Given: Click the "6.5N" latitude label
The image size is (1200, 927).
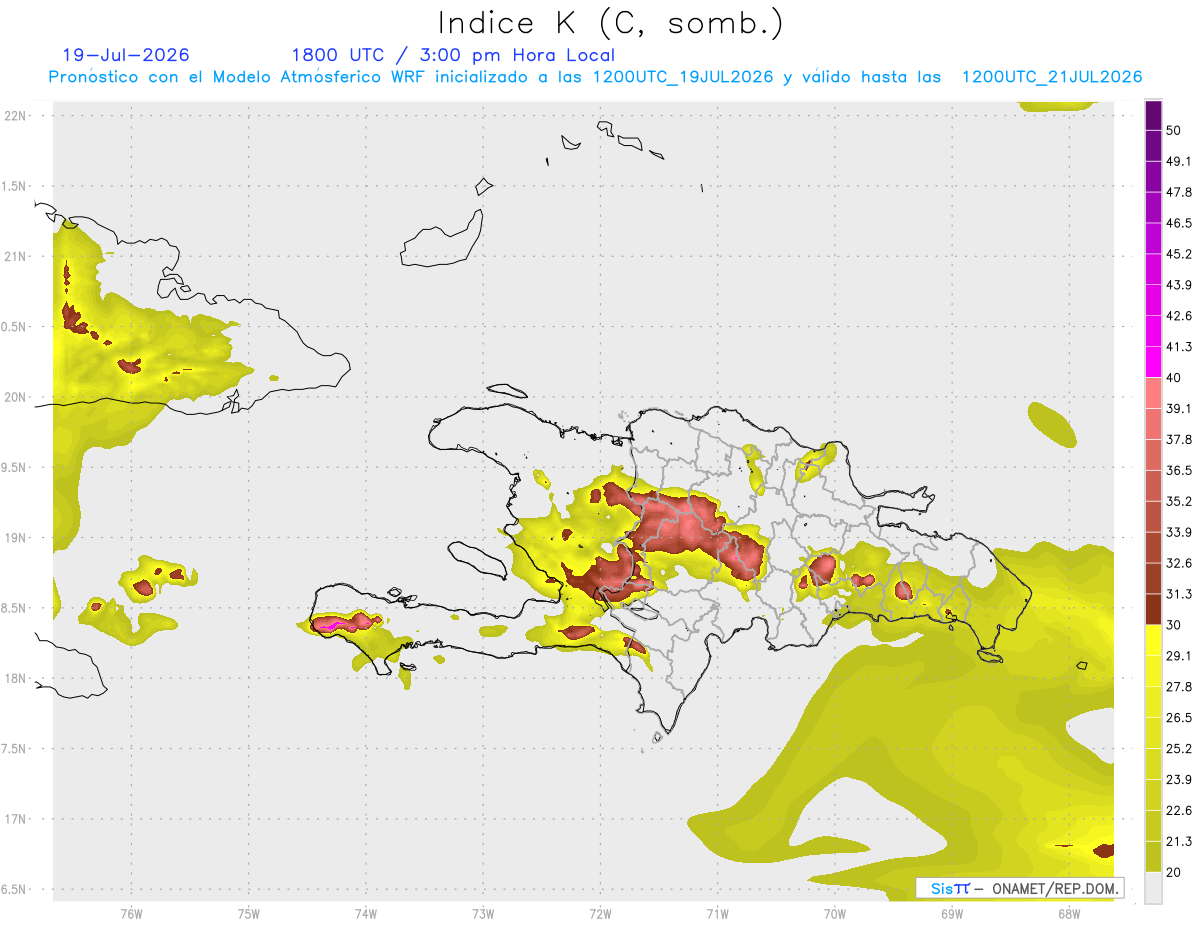Looking at the screenshot, I should click(x=15, y=890).
